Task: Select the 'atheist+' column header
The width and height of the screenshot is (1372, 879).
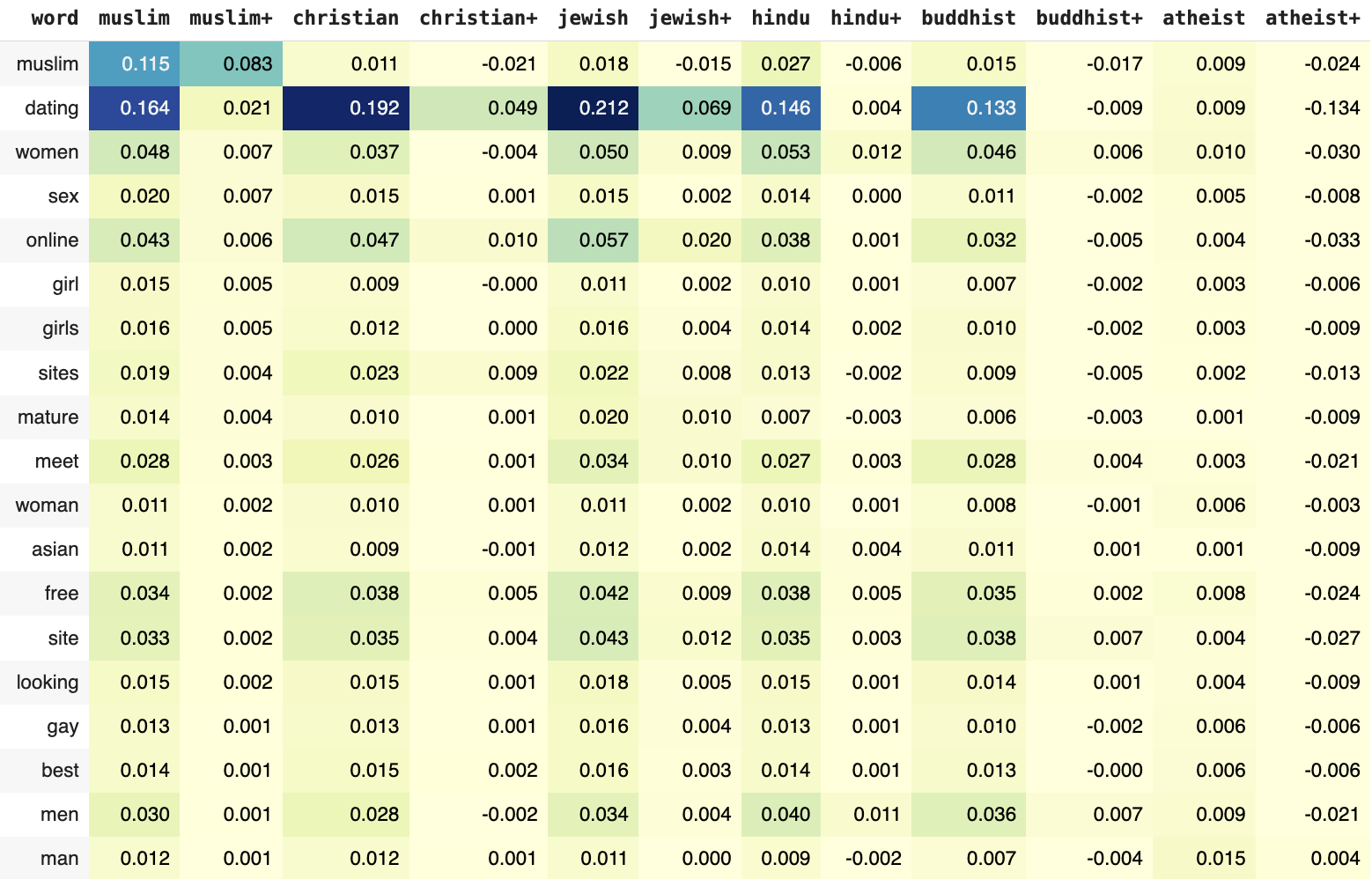Action: (x=1312, y=18)
